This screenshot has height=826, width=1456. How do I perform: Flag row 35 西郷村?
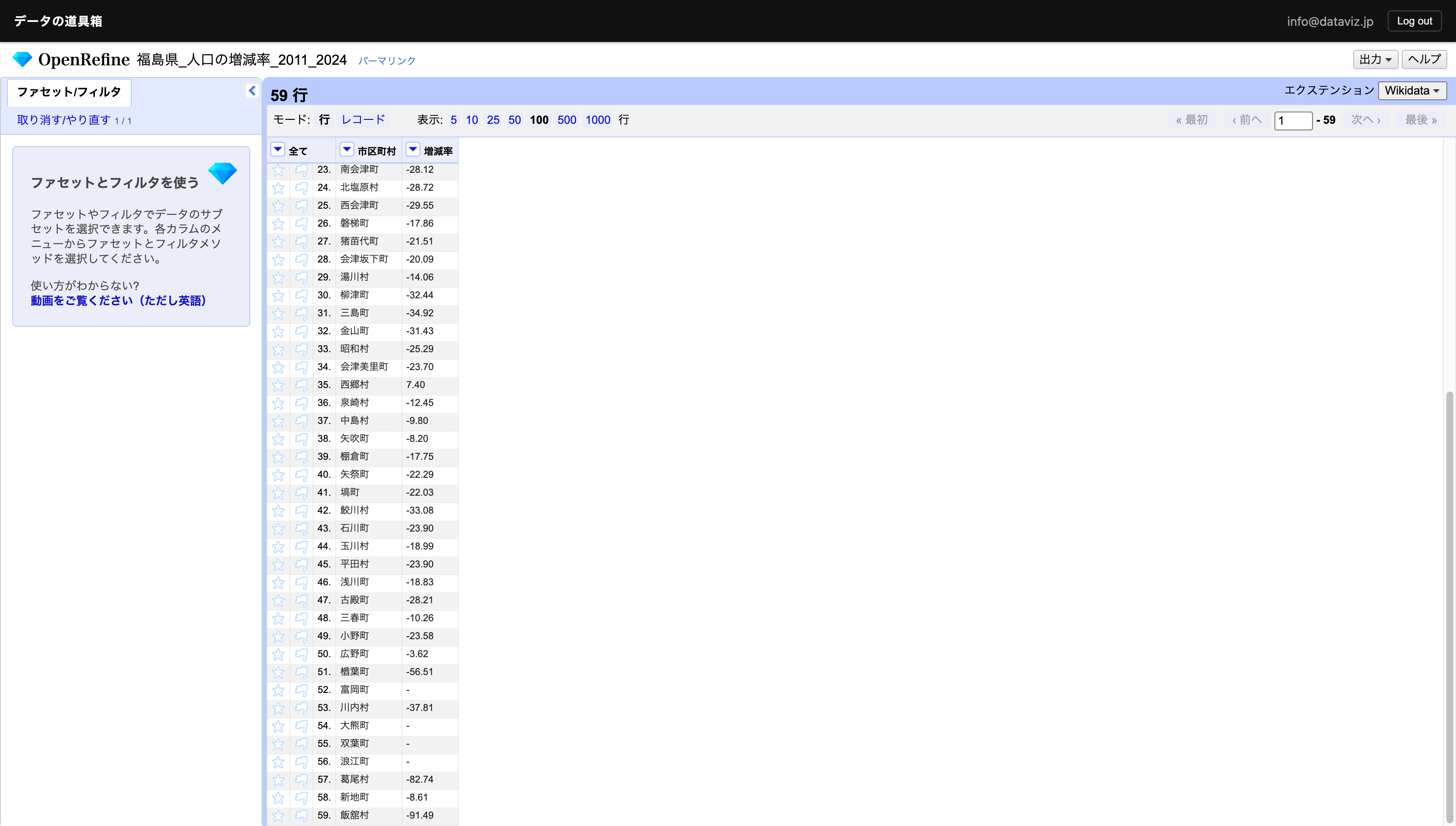(301, 385)
